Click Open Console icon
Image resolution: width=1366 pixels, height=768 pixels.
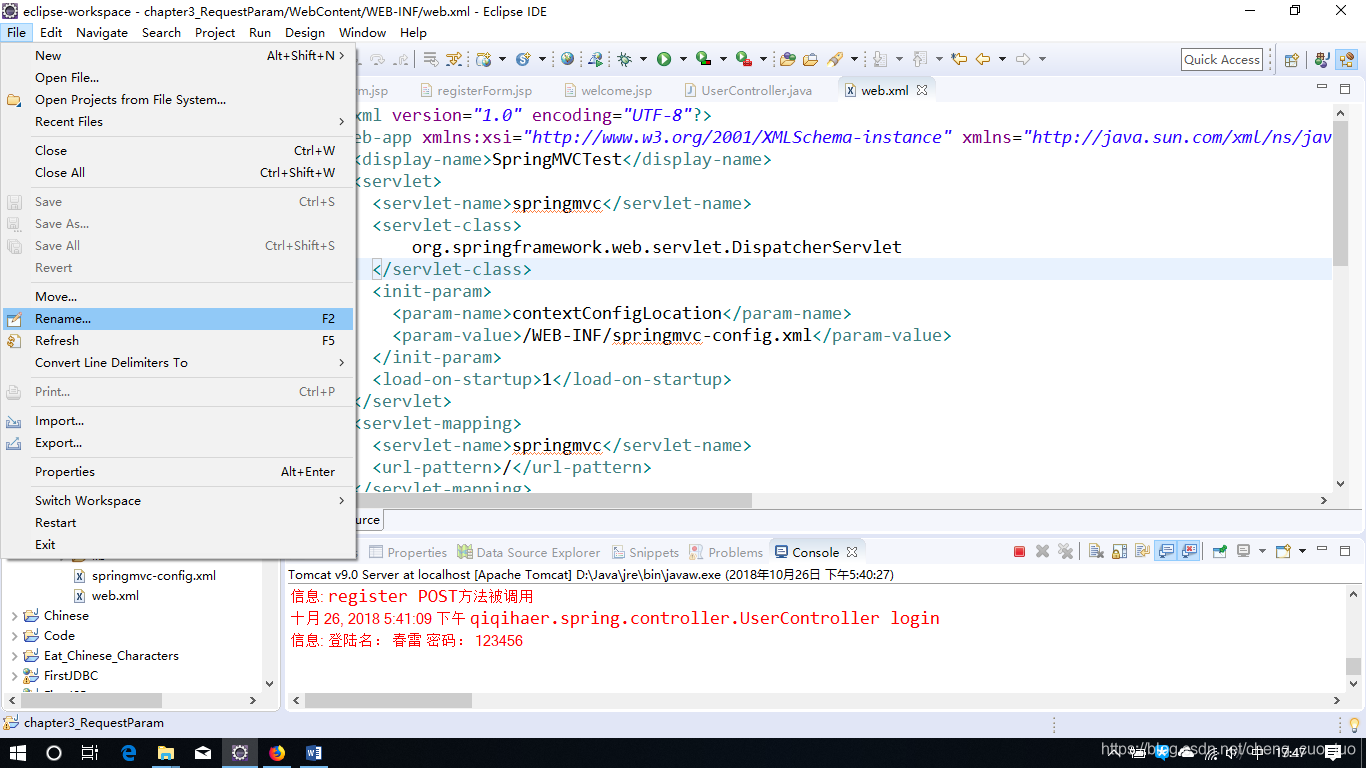click(x=1283, y=551)
